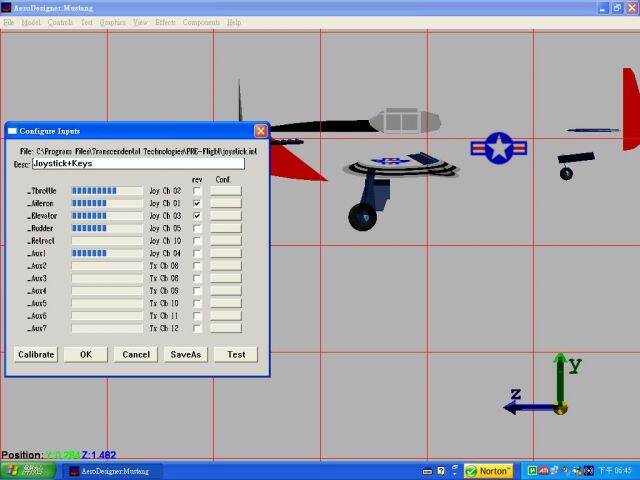The image size is (640, 480).
Task: Open the View menu
Action: tap(140, 22)
